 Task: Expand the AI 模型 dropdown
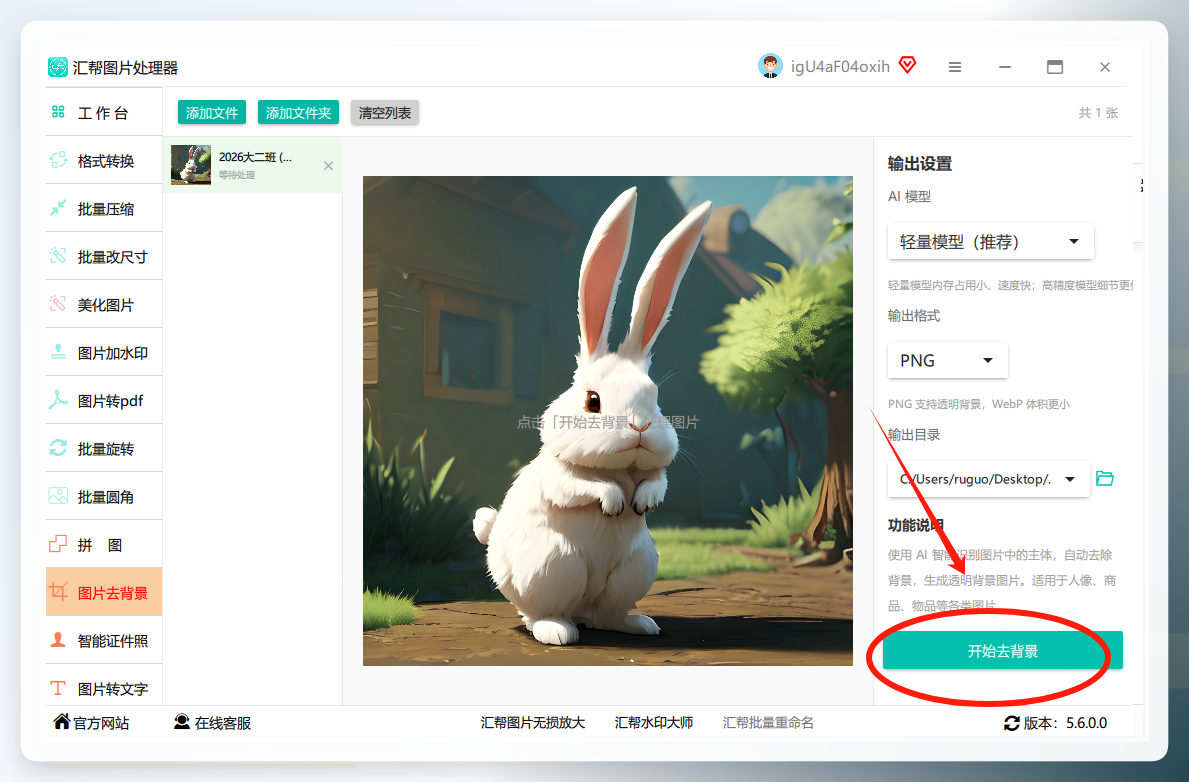click(990, 242)
